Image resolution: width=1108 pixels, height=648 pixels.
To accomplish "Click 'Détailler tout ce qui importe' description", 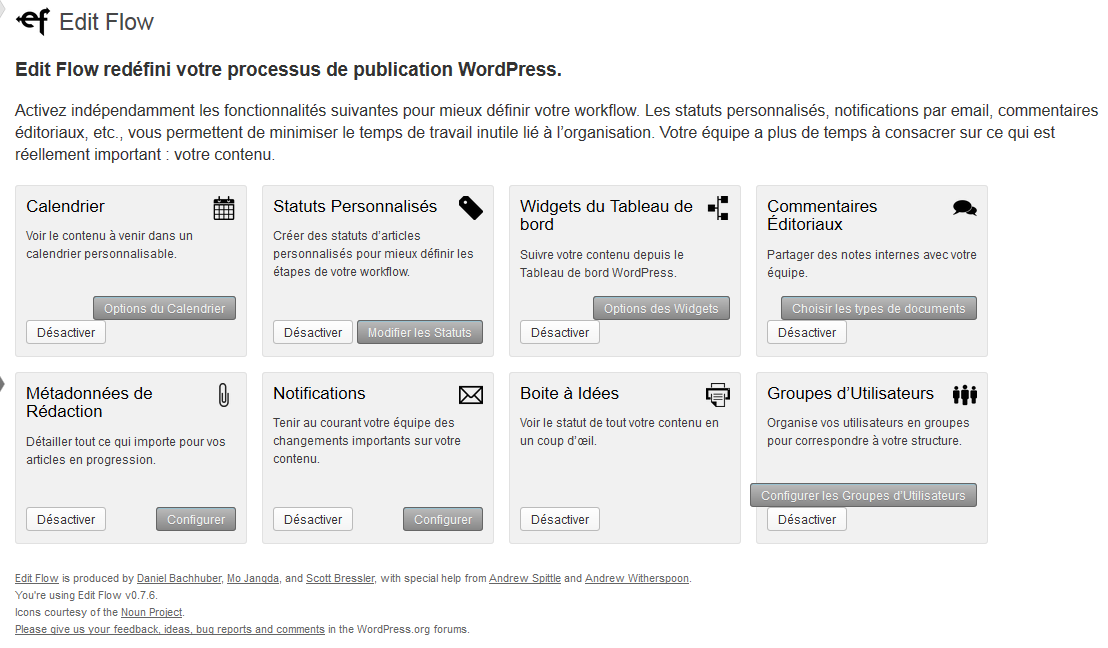I will click(x=126, y=451).
